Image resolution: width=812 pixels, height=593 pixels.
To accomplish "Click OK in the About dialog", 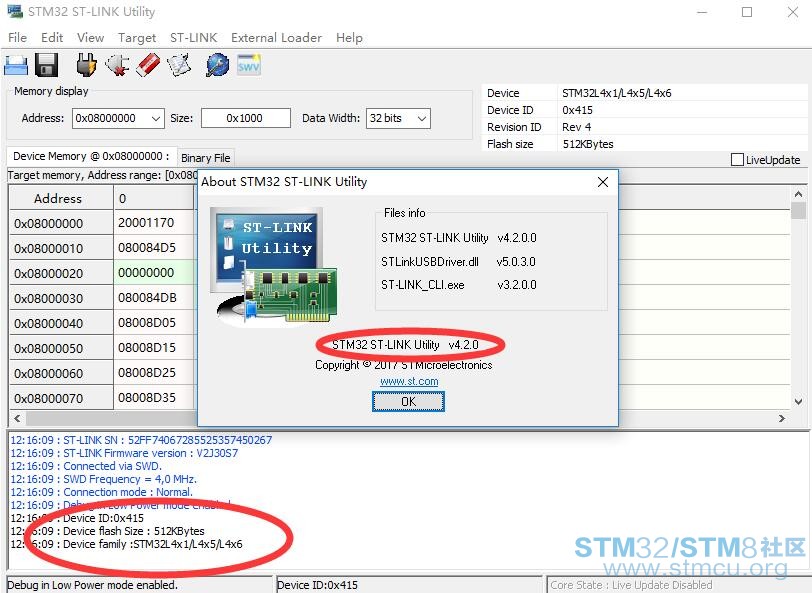I will coord(408,401).
